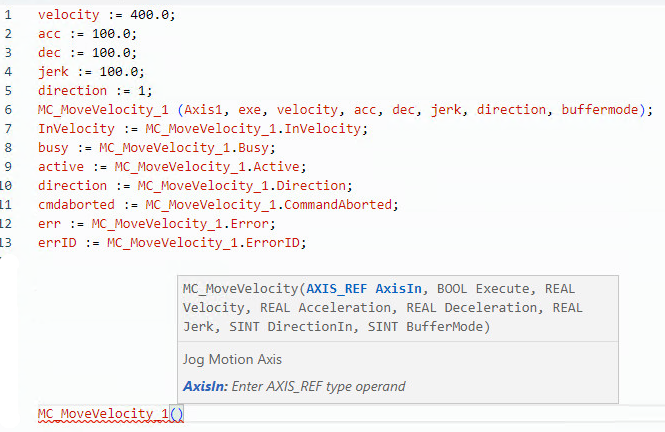The image size is (665, 432).
Task: Click the underlined MC_MoveVelocity_1 text on the bottom line
Action: (x=103, y=414)
